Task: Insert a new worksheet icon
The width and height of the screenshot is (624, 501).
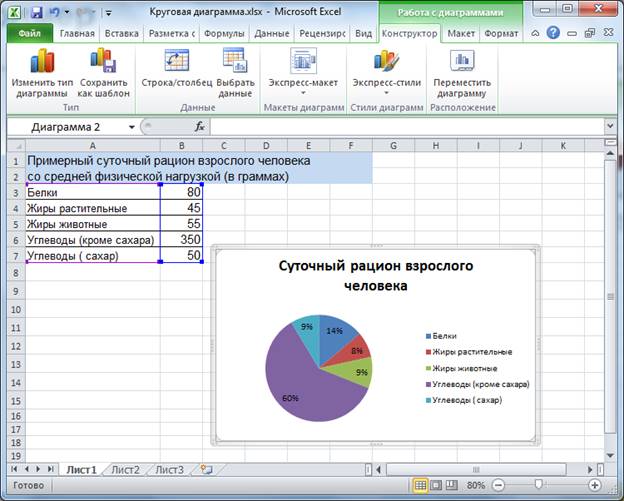Action: pos(206,470)
